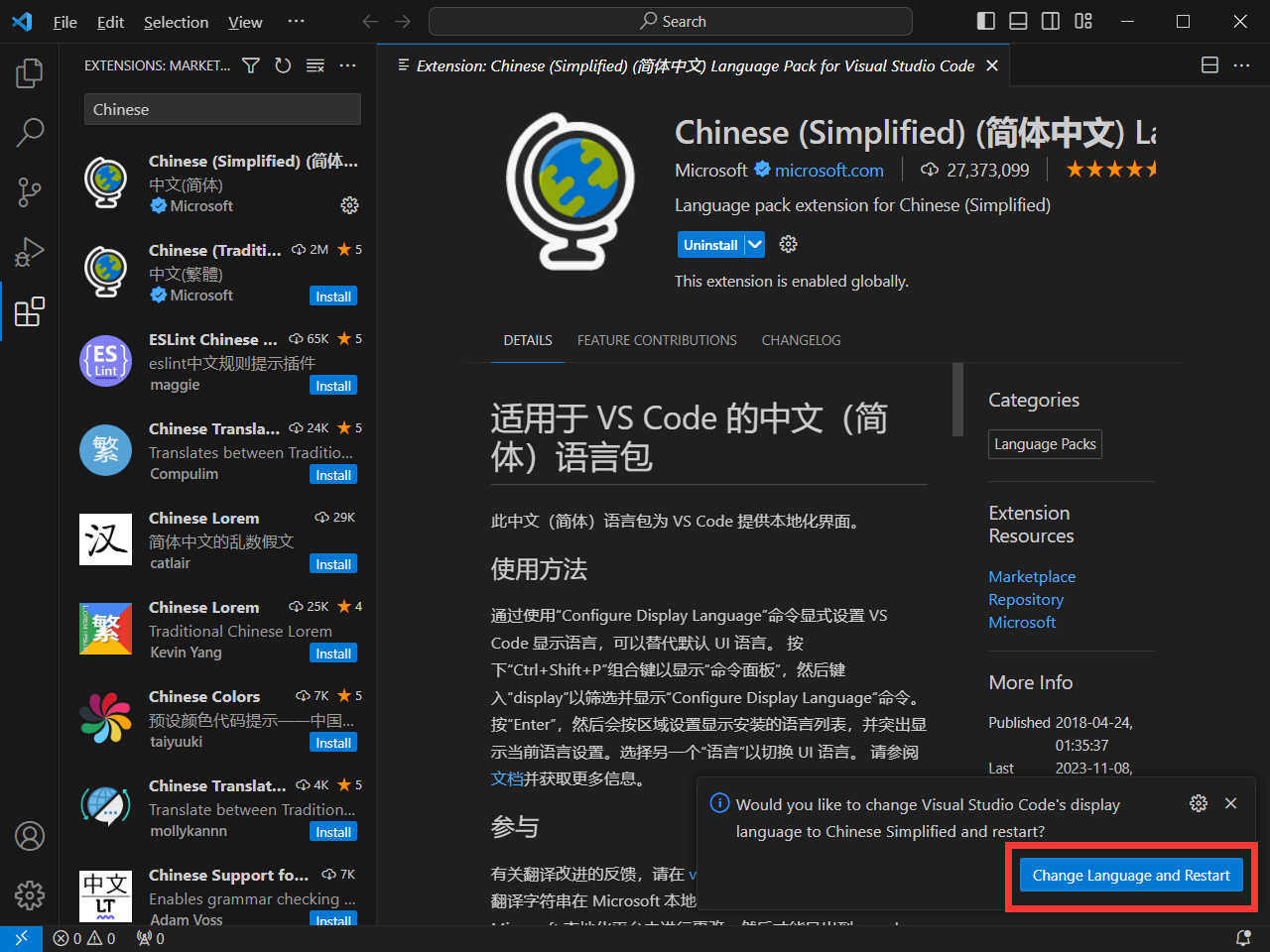Open the Manage gear in activity bar
The width and height of the screenshot is (1270, 952).
(x=30, y=895)
